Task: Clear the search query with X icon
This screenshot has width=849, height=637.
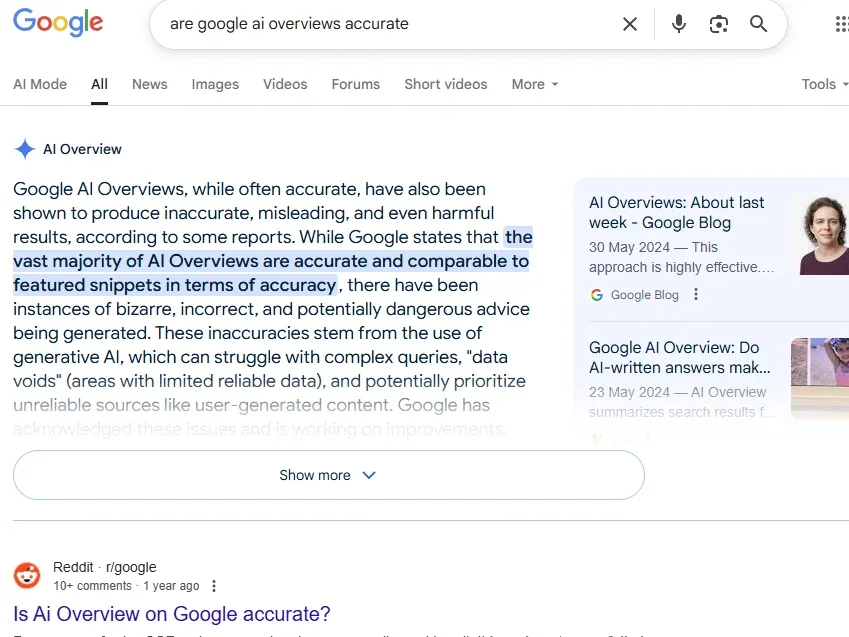Action: [x=630, y=24]
